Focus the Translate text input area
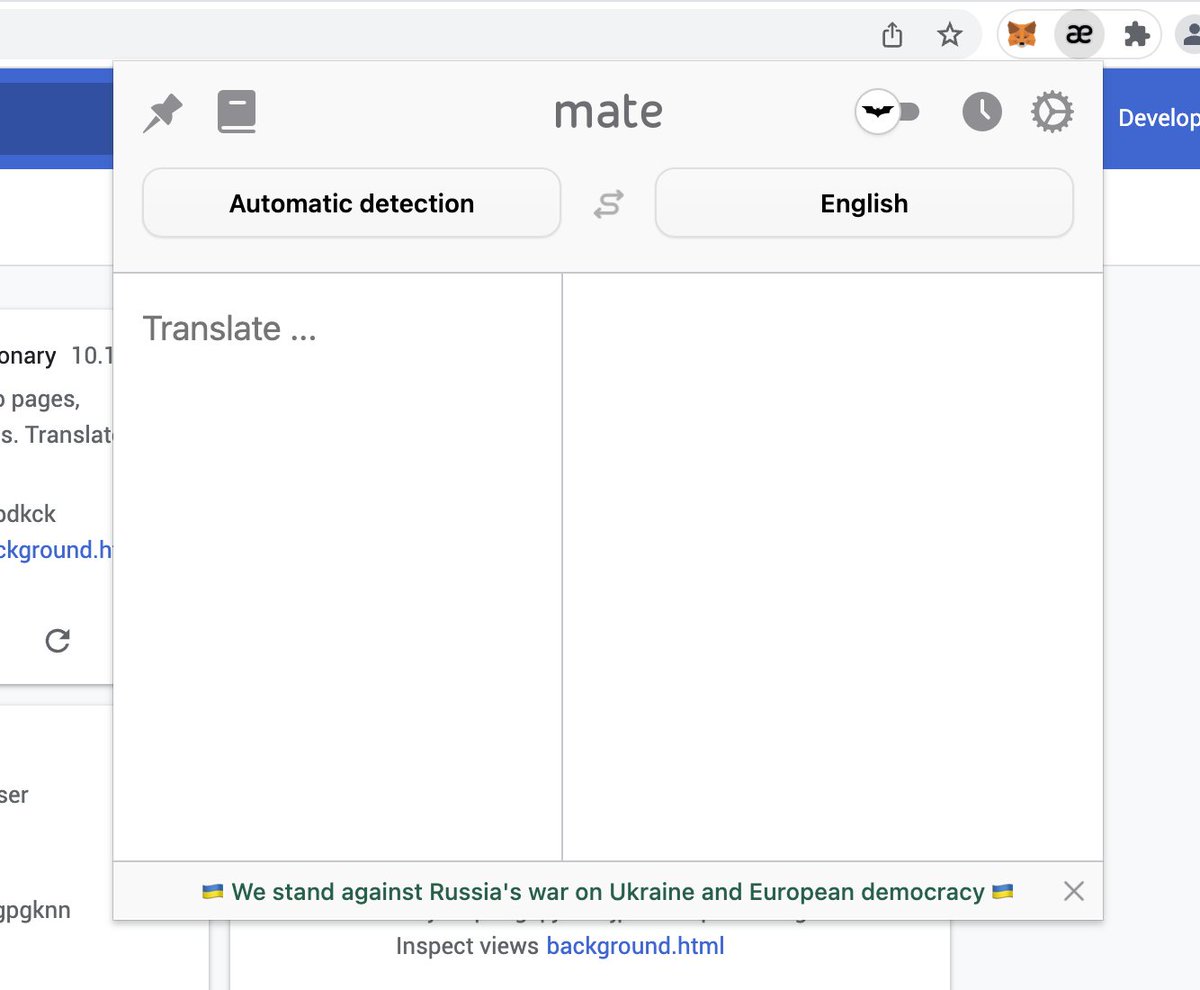 pos(338,566)
